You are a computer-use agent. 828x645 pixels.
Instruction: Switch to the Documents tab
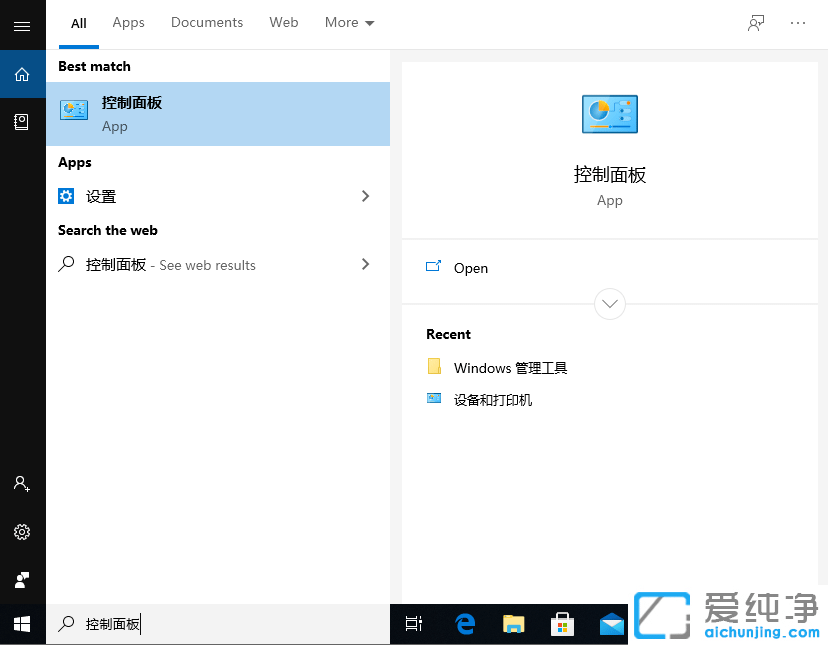tap(206, 22)
